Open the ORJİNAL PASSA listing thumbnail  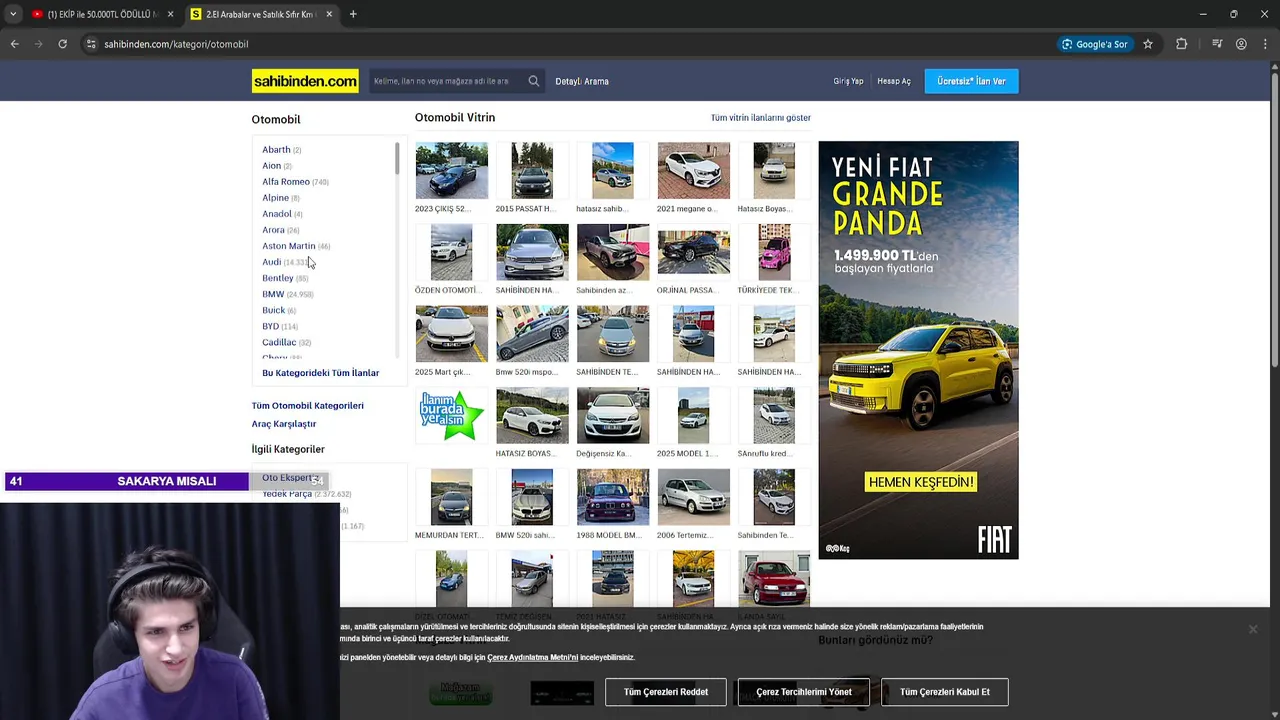coord(693,252)
